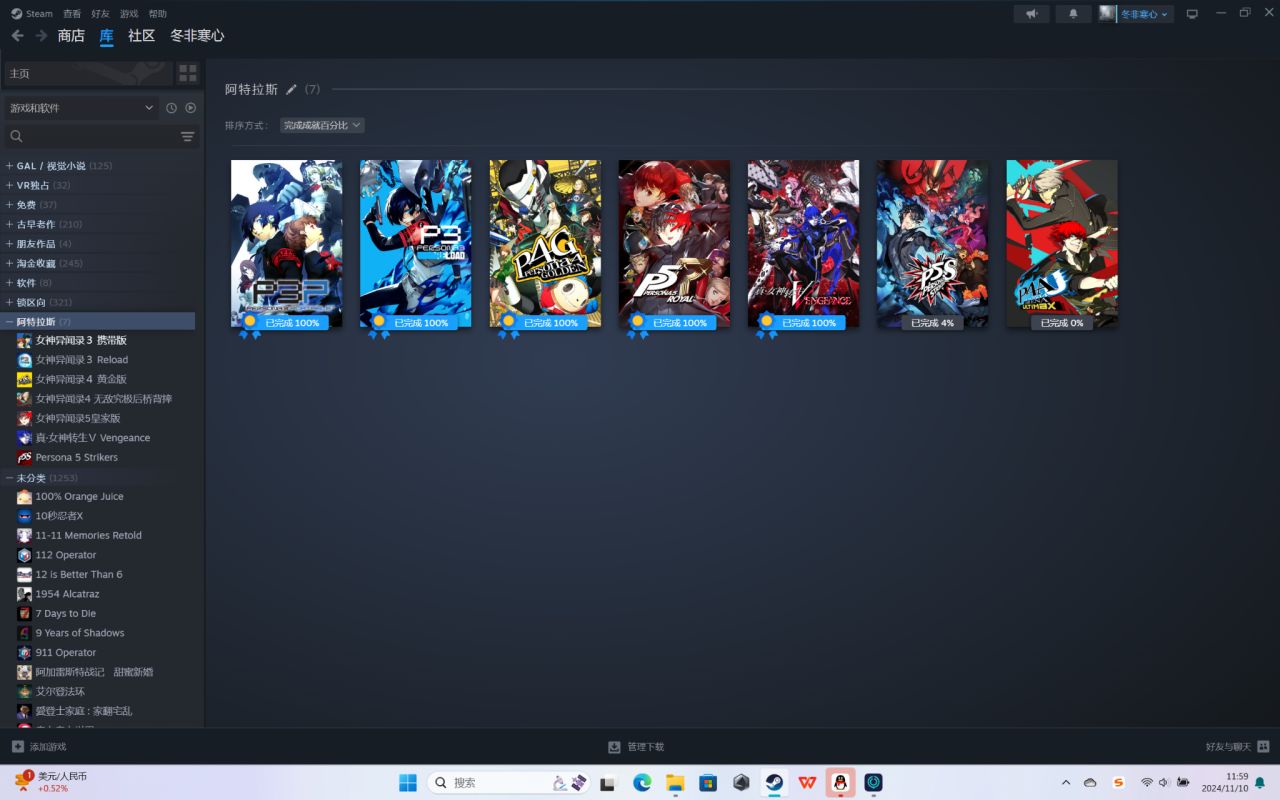
Task: Open the 真·女神转生V Vengeance cover
Action: (x=803, y=243)
